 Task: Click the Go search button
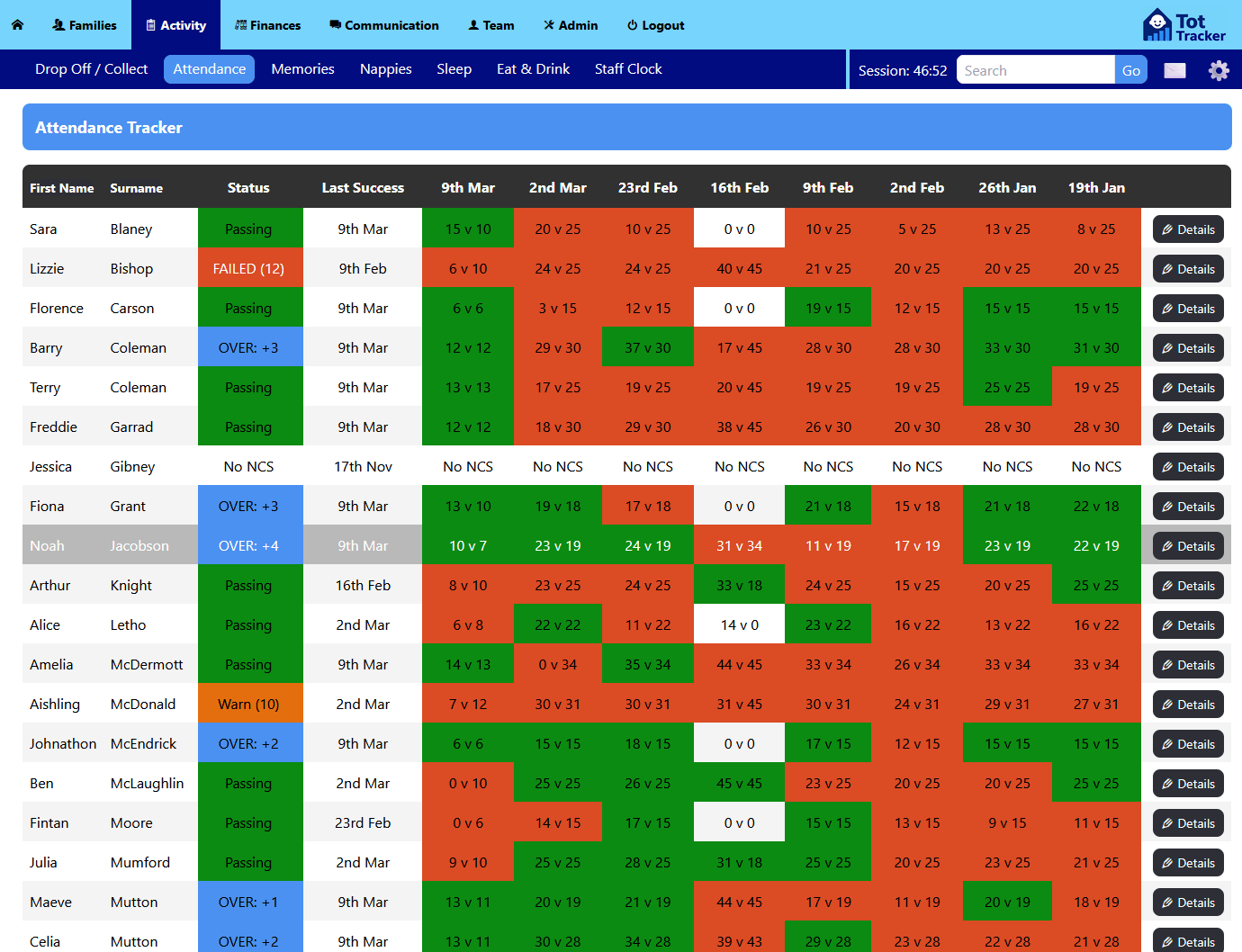[x=1130, y=69]
